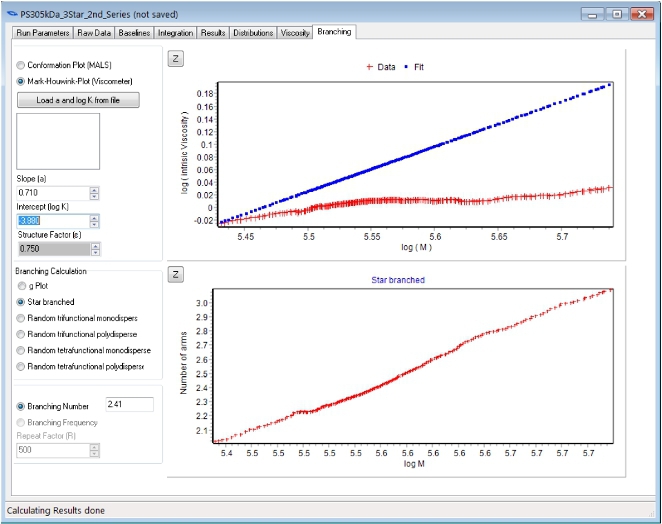Open the Viscosity tab
Image resolution: width=662 pixels, height=524 pixels.
tap(295, 33)
